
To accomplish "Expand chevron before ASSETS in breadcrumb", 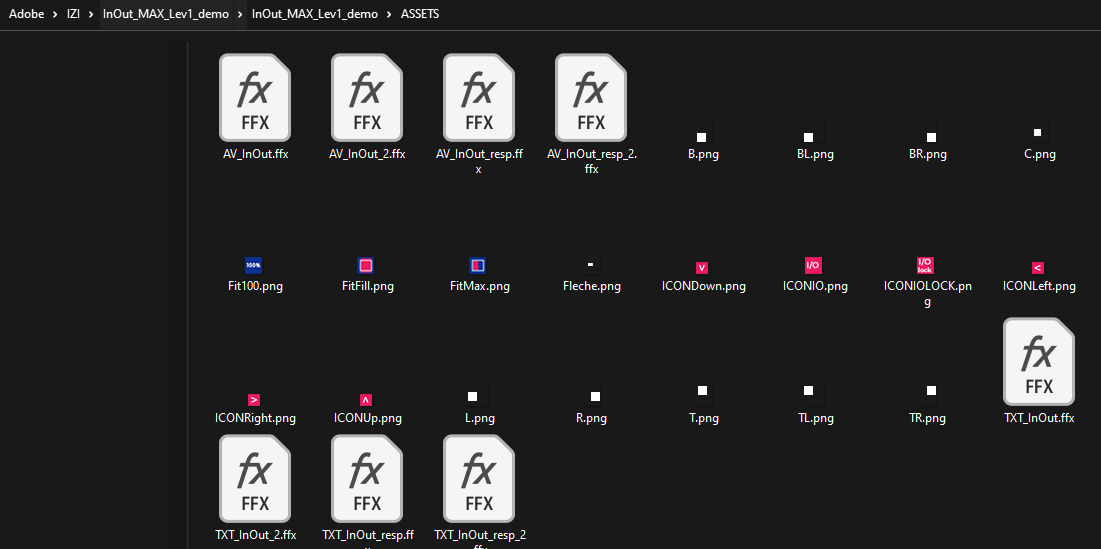I will 389,14.
